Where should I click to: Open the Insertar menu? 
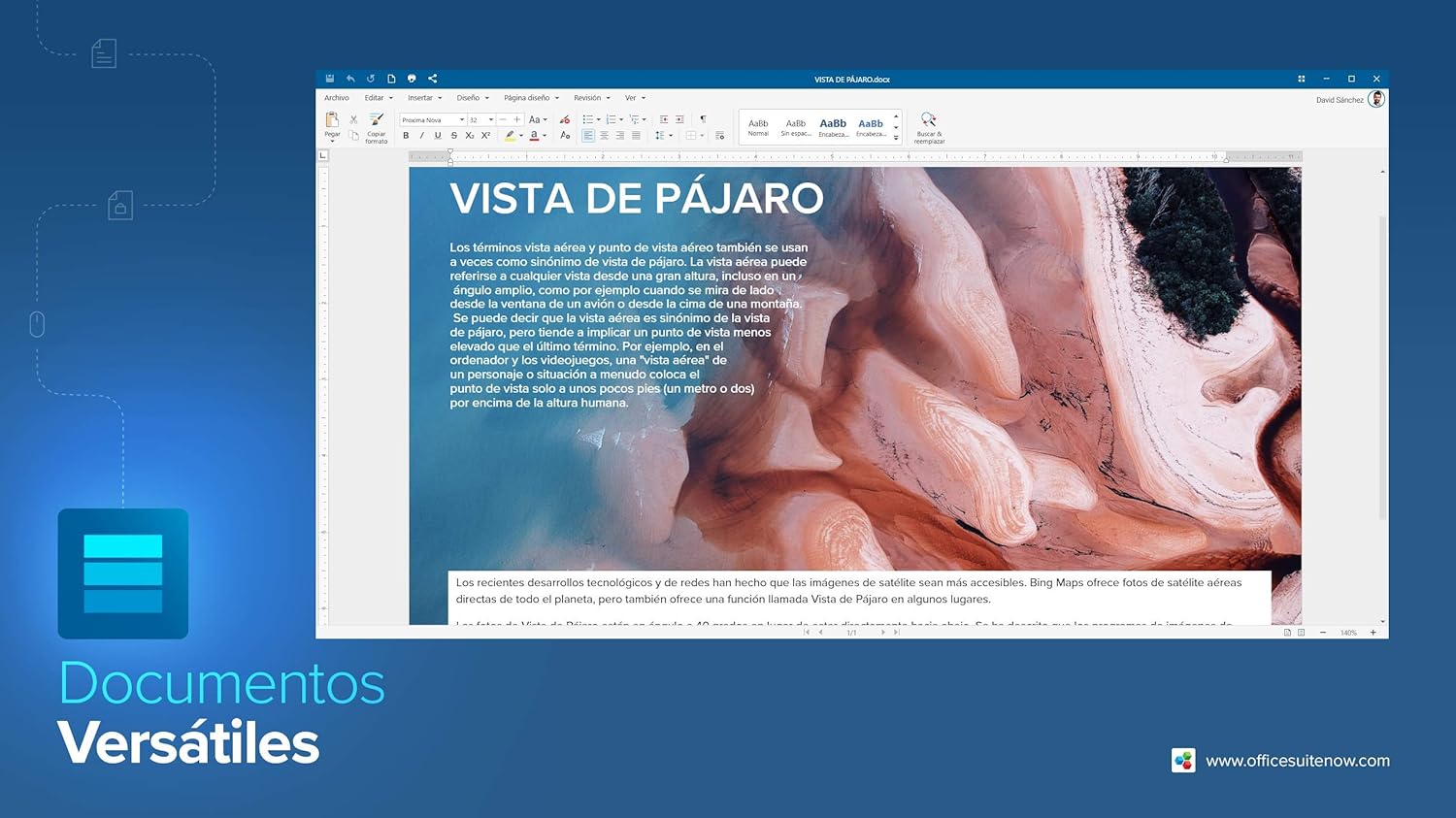click(x=425, y=98)
